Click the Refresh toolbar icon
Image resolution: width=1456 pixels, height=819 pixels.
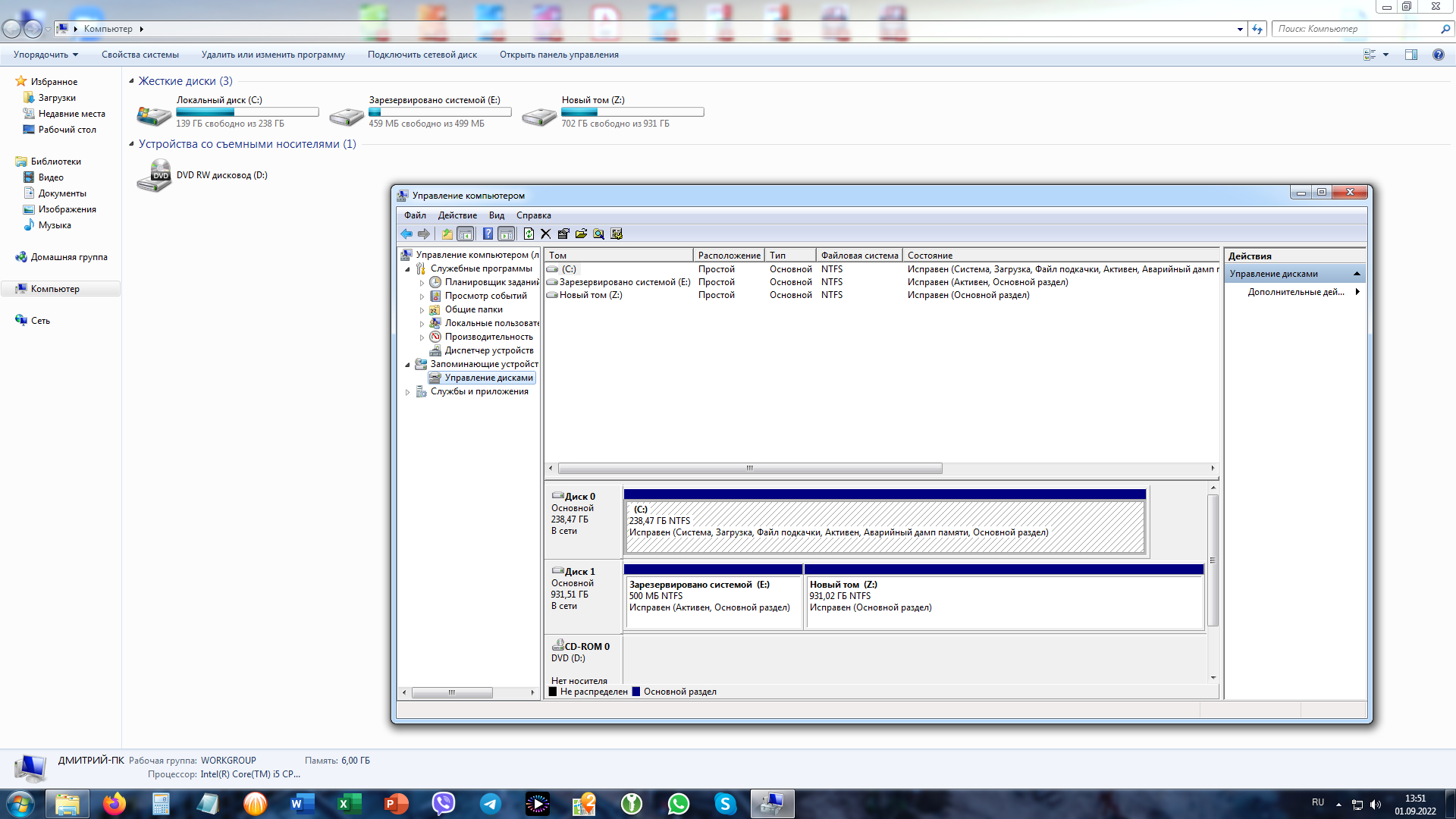[529, 234]
